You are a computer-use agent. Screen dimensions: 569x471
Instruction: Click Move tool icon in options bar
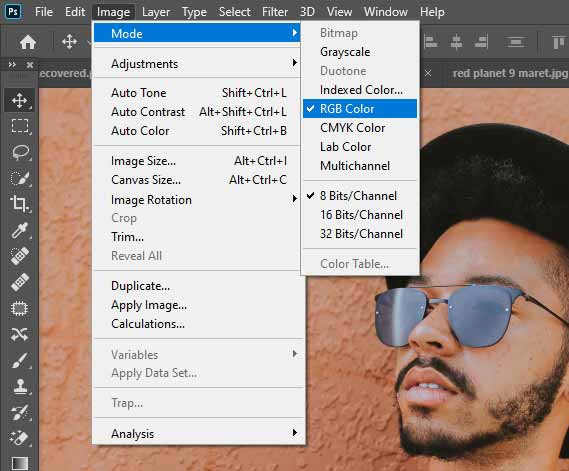[69, 42]
